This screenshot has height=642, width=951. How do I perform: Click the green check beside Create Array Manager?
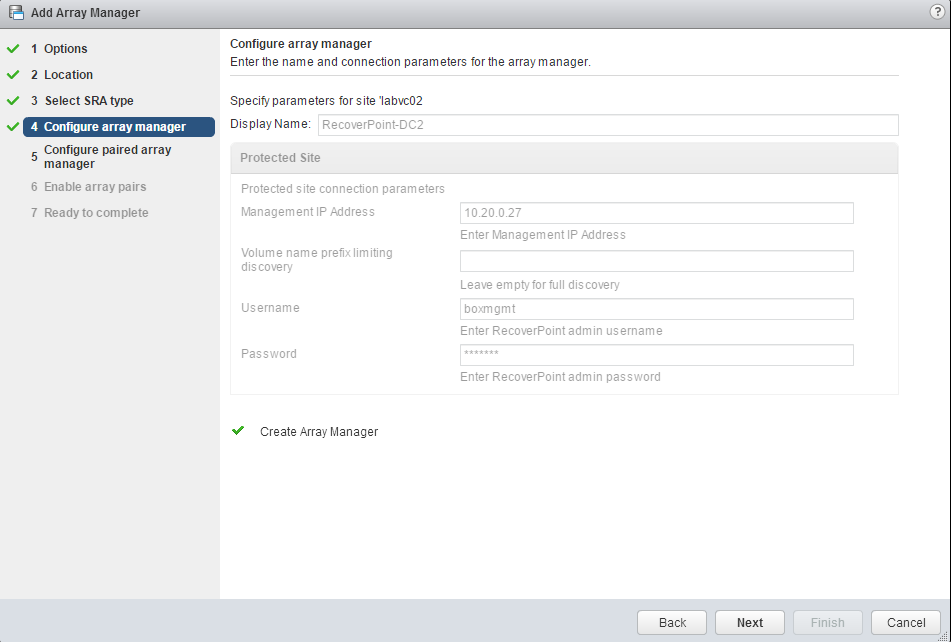point(238,432)
